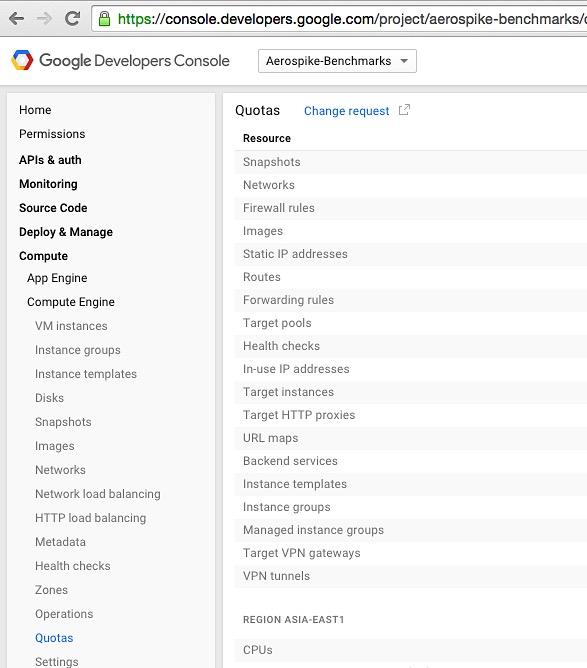Screen dimensions: 587x668
Task: Select the Target instances row
Action: click(x=411, y=392)
